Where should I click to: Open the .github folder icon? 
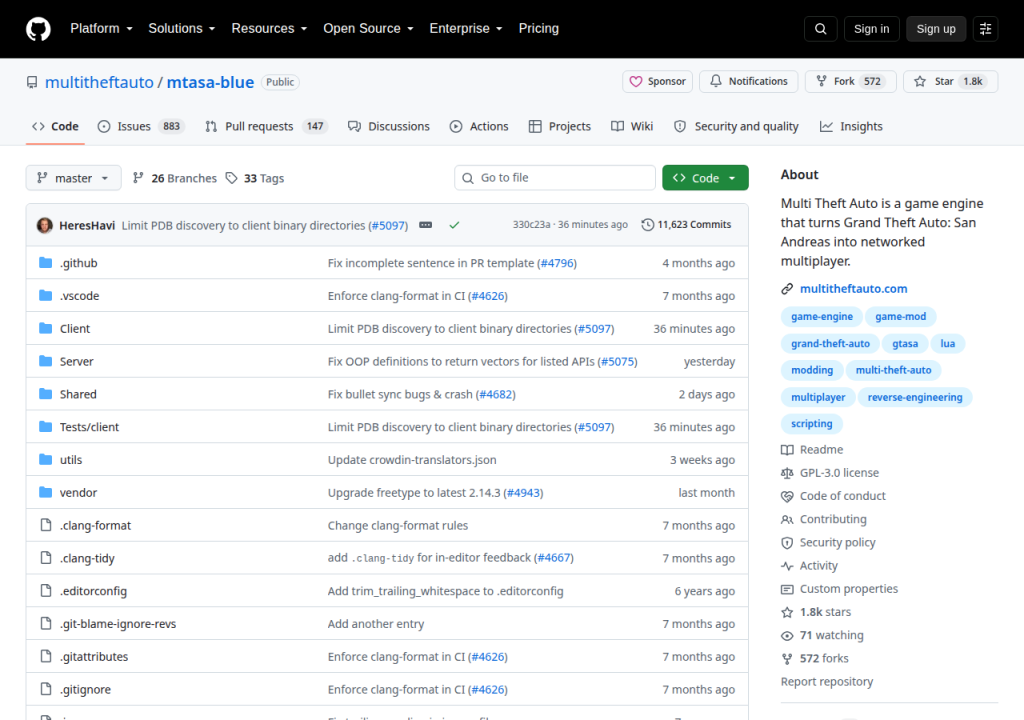pyautogui.click(x=46, y=263)
